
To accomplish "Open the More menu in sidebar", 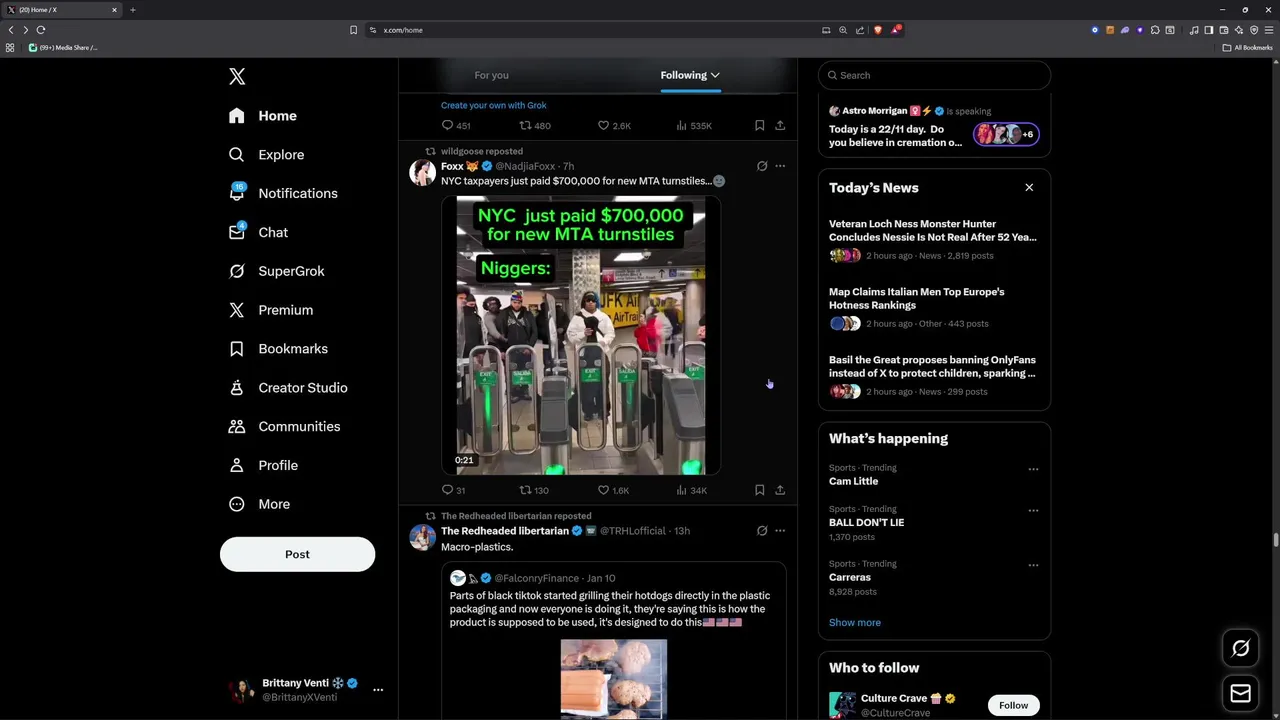I will click(259, 504).
